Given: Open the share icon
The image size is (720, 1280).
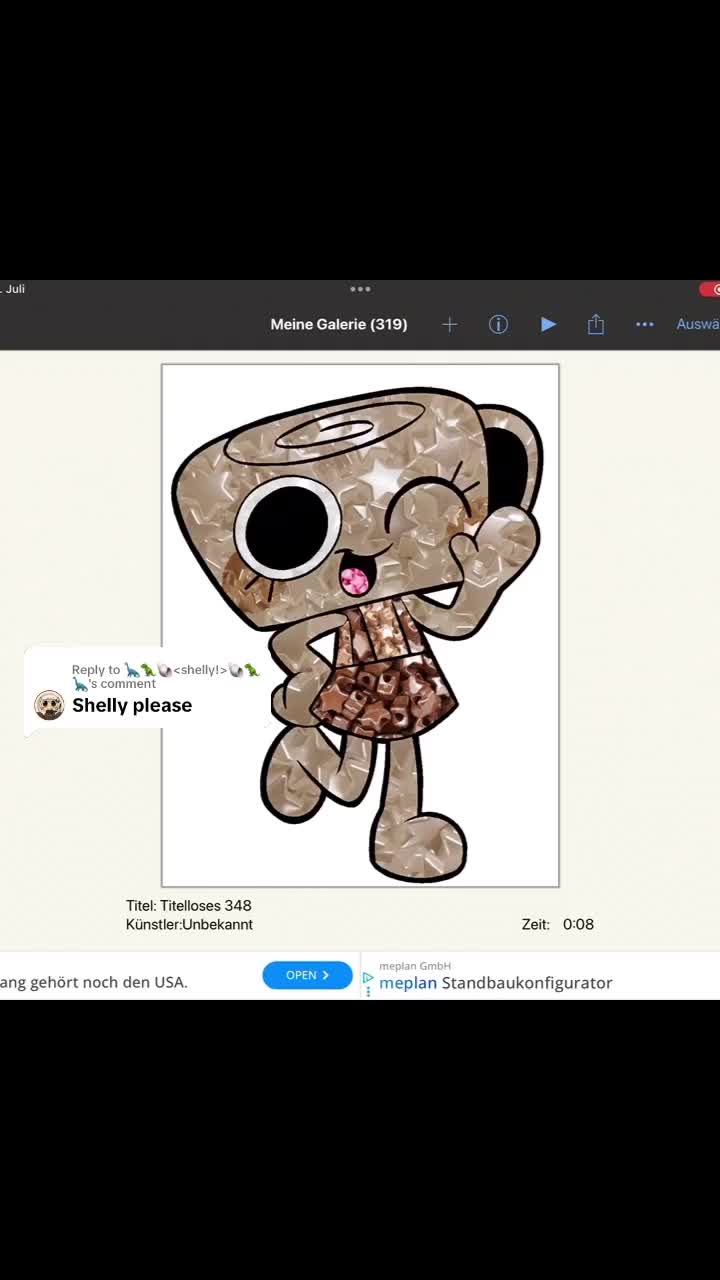Looking at the screenshot, I should click(x=596, y=324).
